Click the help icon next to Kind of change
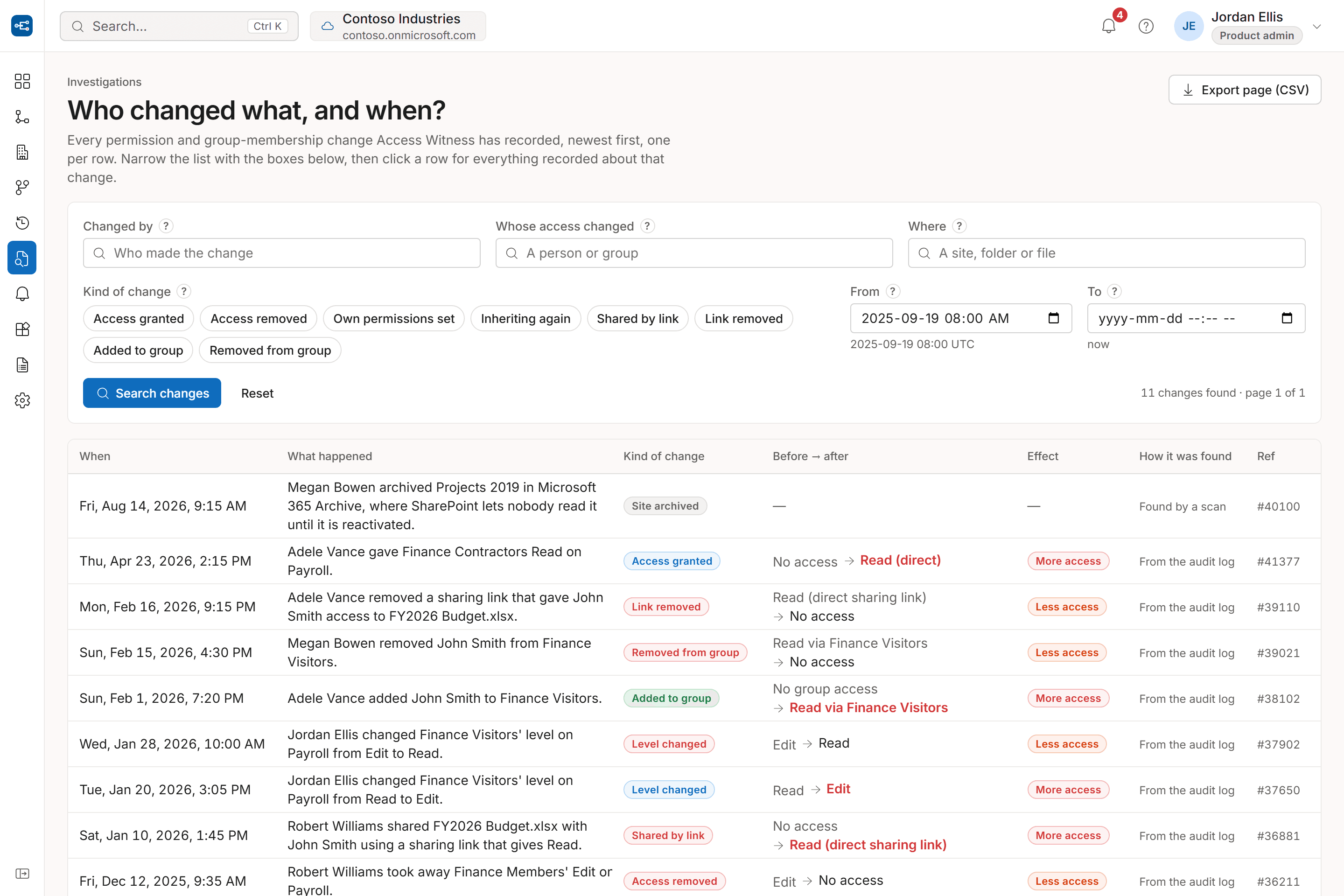 point(183,291)
